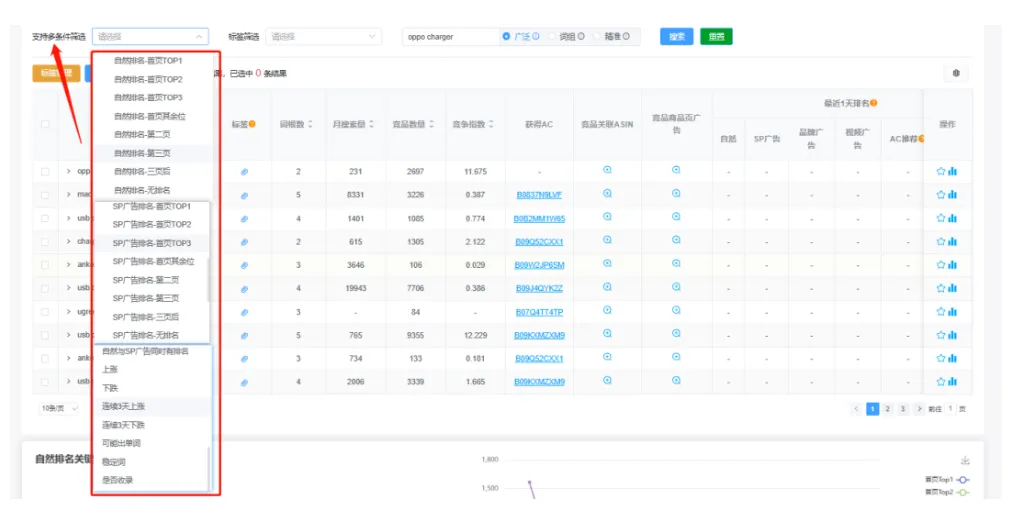Click tag icon in the B0837N9LVF row
1012x525 pixels.
click(x=245, y=195)
